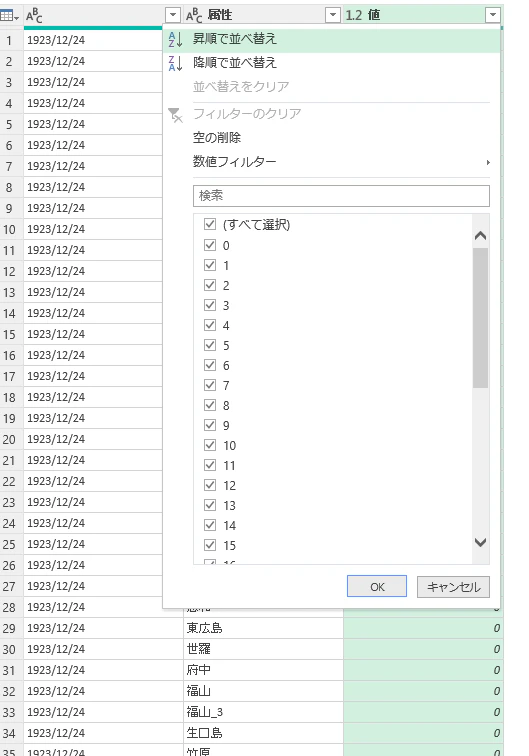Click the 属性 column header
This screenshot has height=756, width=529.
pos(263,15)
